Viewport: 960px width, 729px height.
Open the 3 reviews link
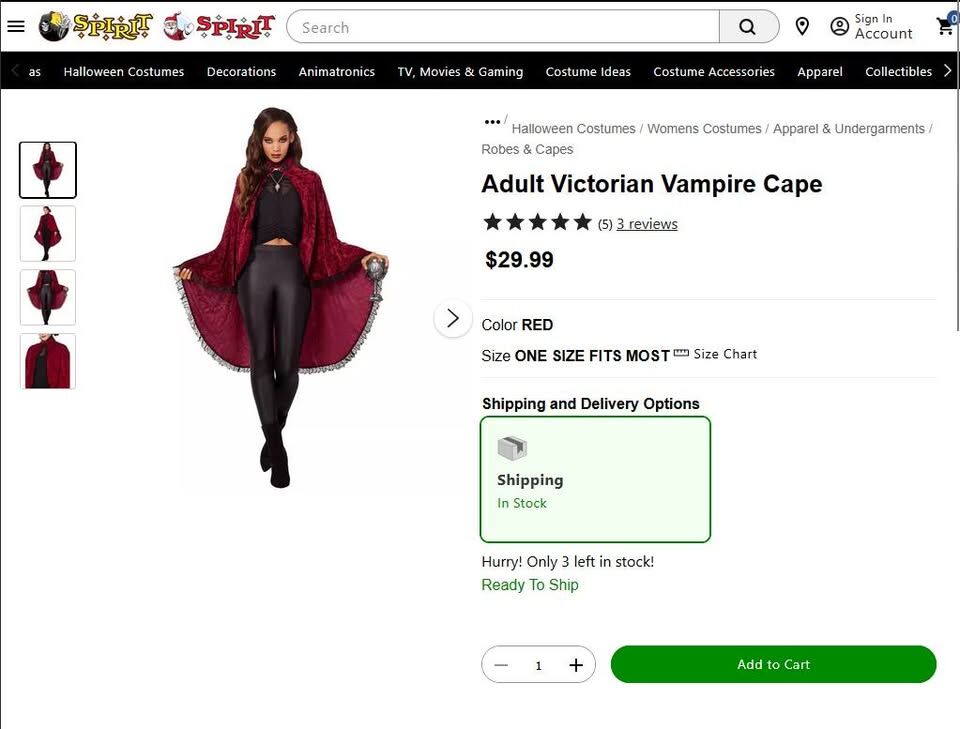[x=647, y=224]
